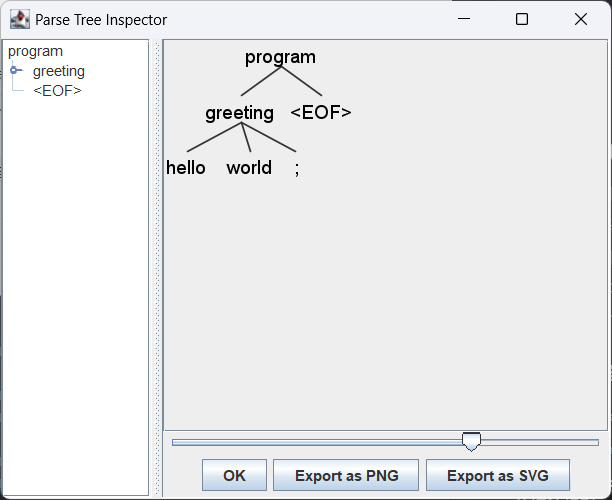
Task: Click the zoom slider thumb
Action: 471,441
